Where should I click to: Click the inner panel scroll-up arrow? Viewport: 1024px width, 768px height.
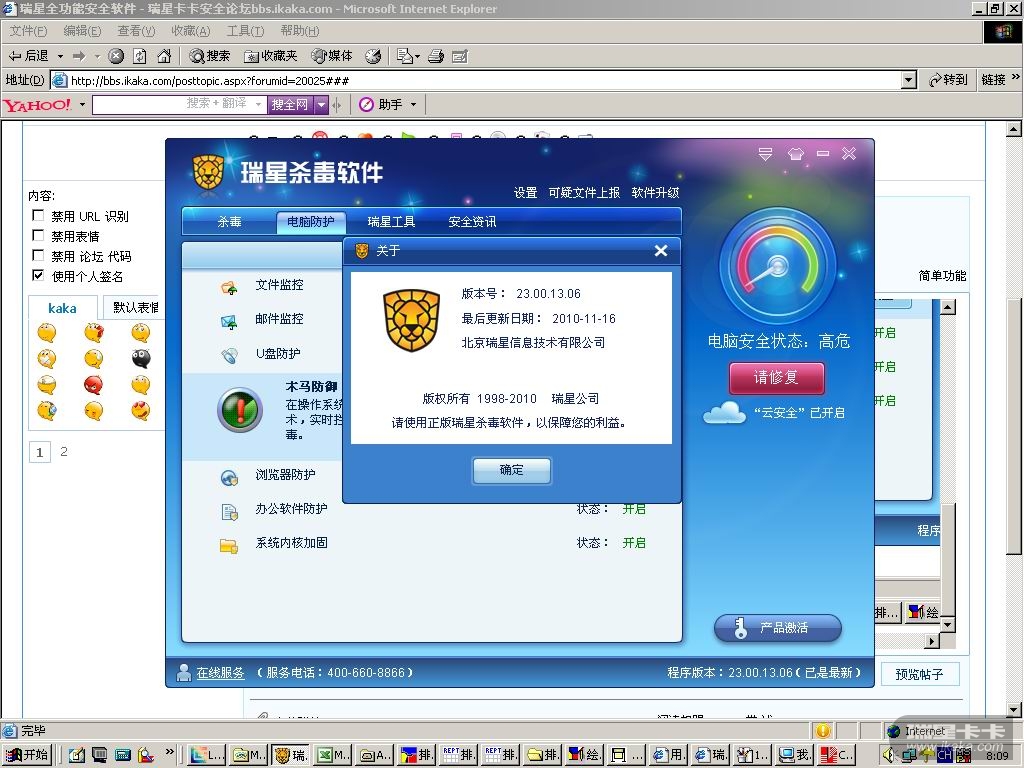[x=948, y=307]
